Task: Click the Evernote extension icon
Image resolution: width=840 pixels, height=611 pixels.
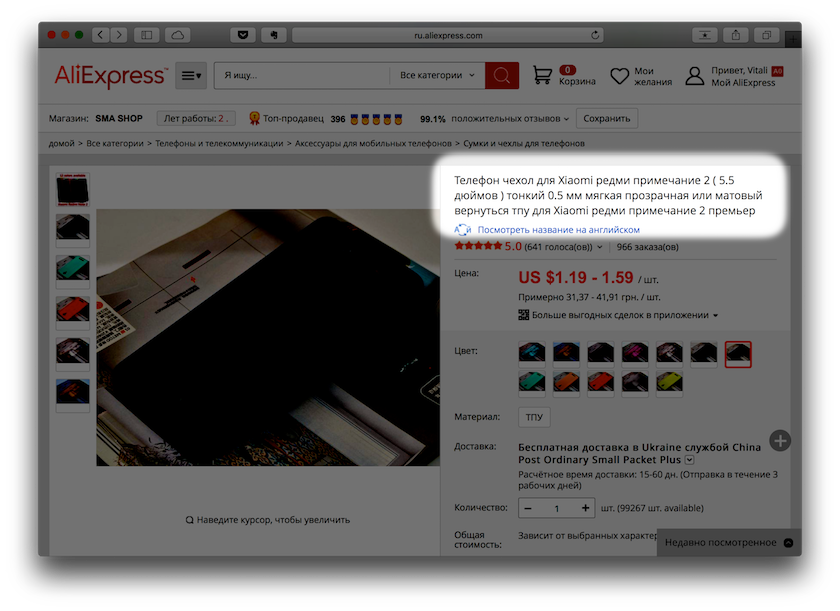Action: click(x=274, y=35)
